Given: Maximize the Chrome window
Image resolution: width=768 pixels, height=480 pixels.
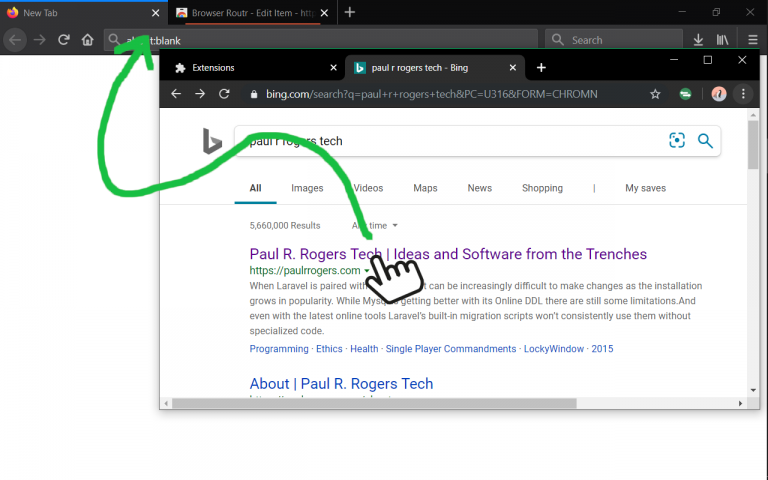Looking at the screenshot, I should coord(708,60).
